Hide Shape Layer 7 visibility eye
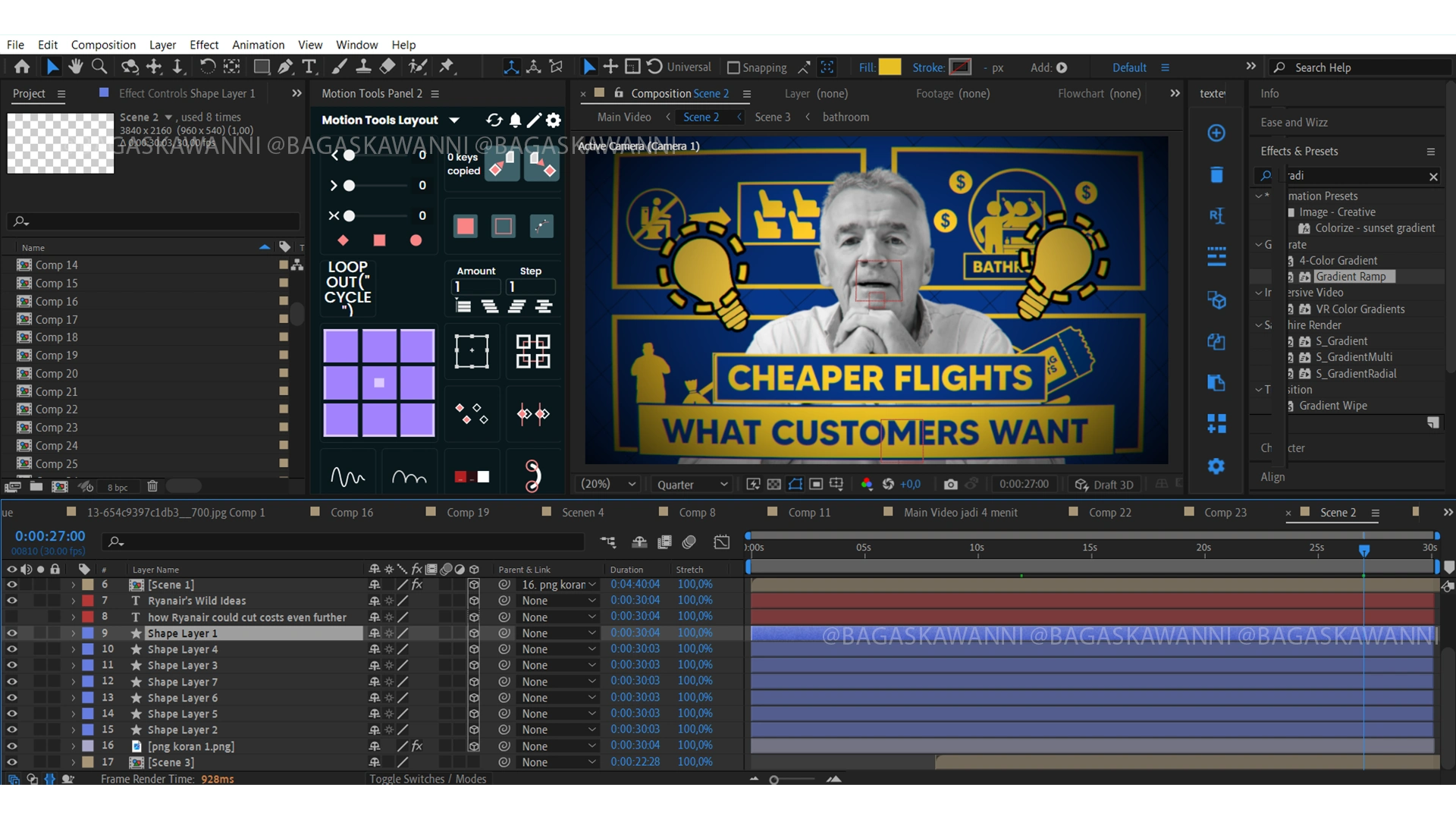 tap(11, 682)
